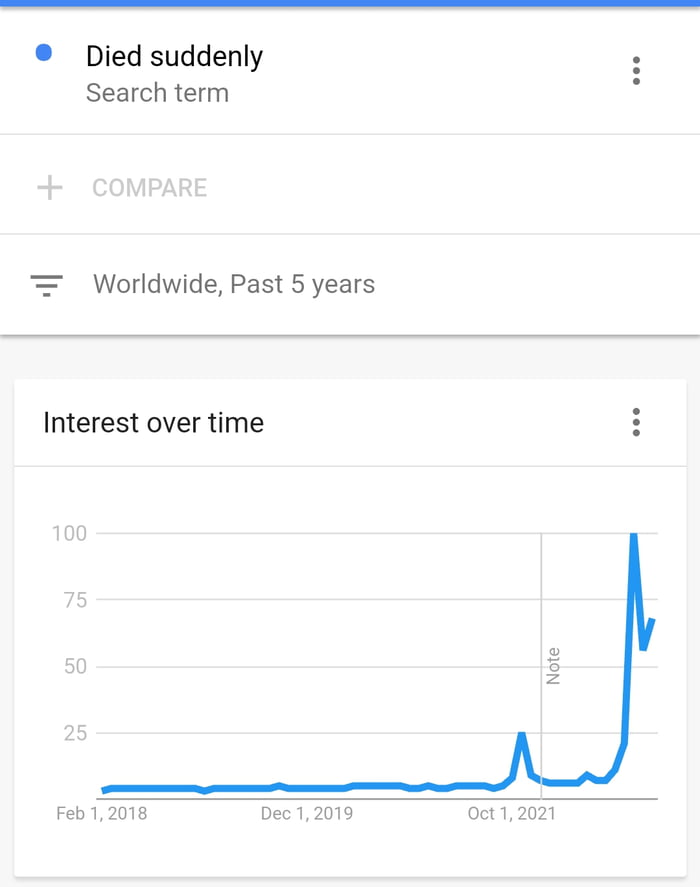700x887 pixels.
Task: Edit the Died suddenly search term
Action: click(x=174, y=56)
